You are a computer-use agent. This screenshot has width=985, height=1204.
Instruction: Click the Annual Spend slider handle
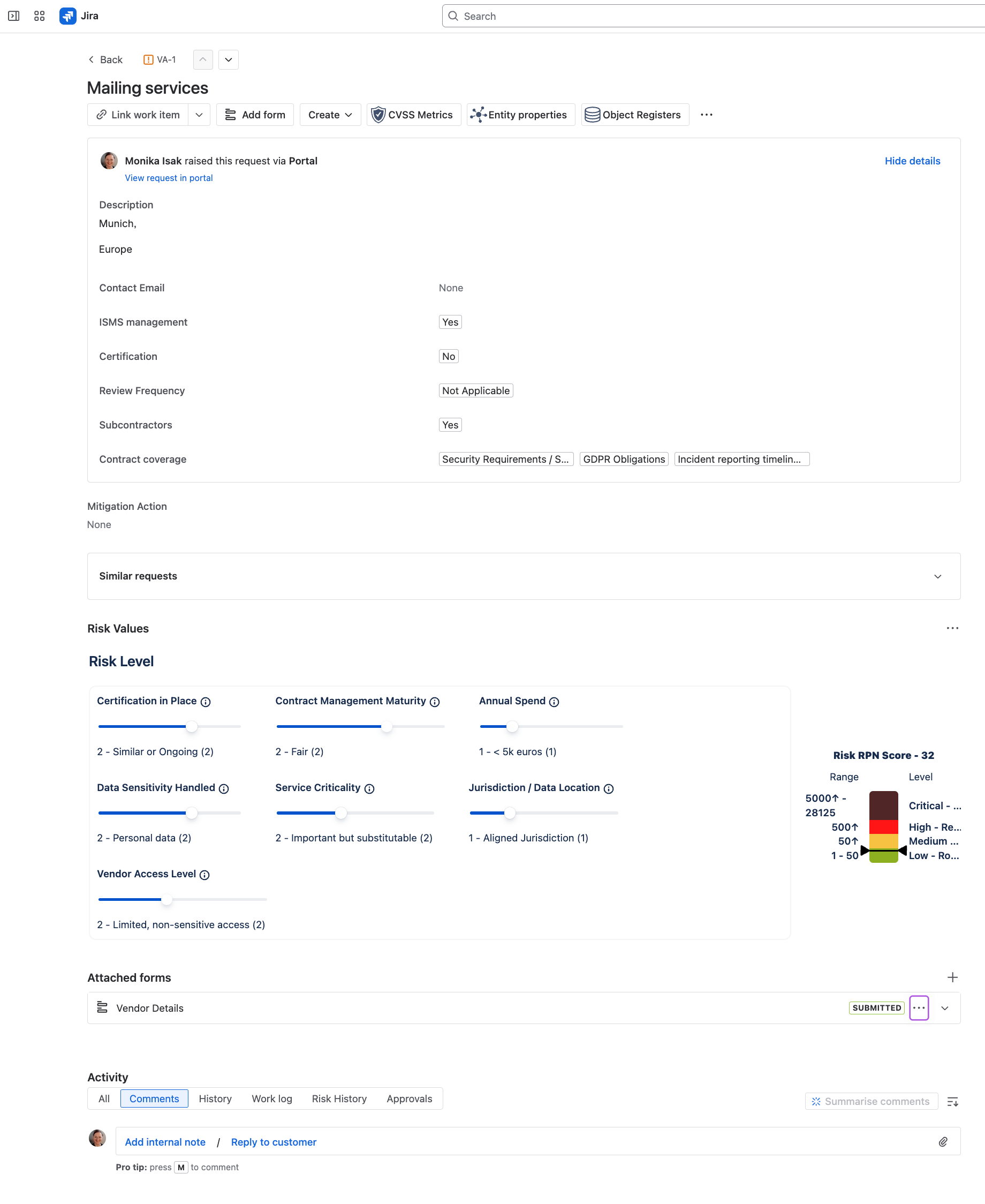point(512,727)
